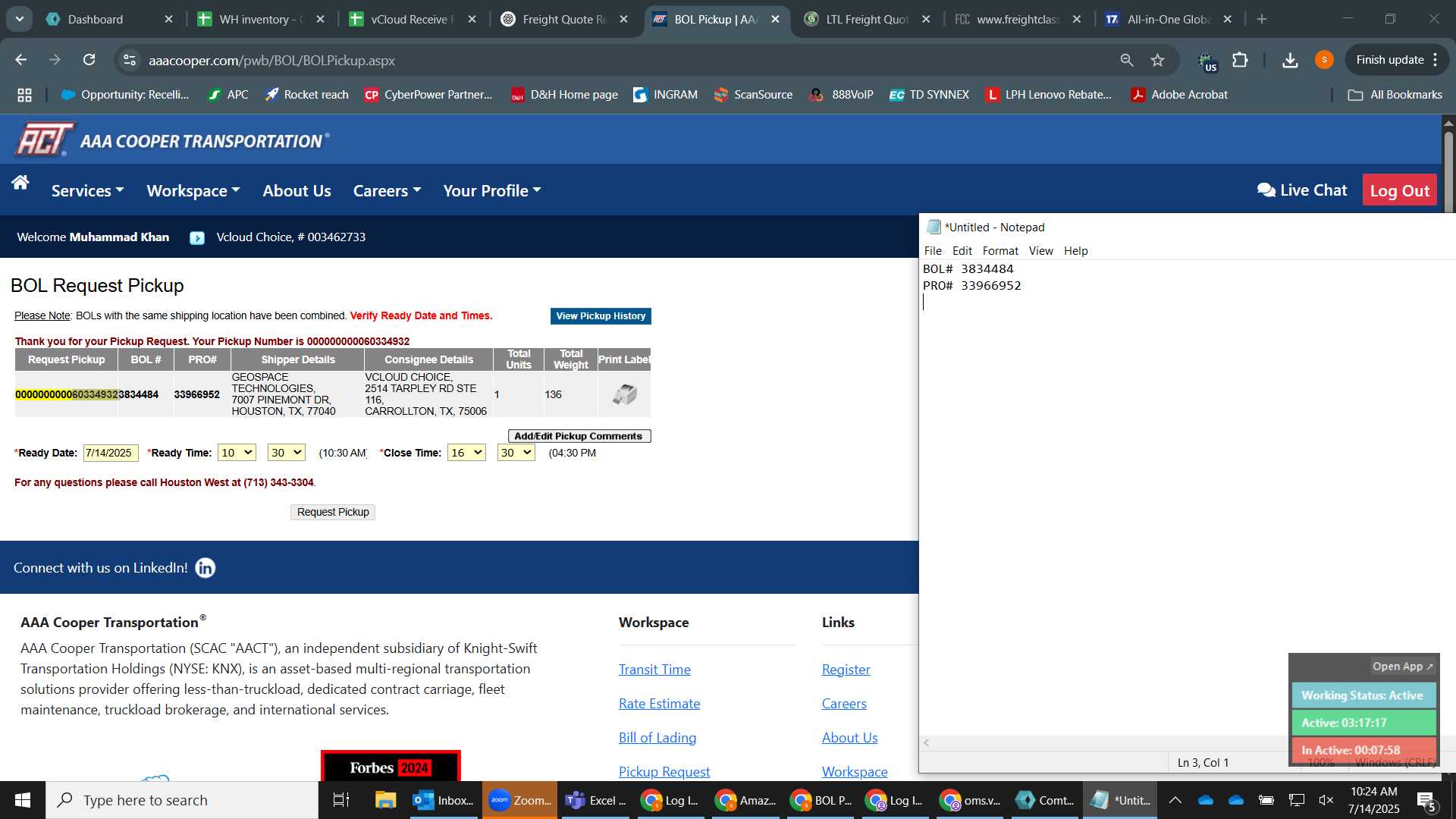Open the Chrome downloads icon

coord(1290,60)
